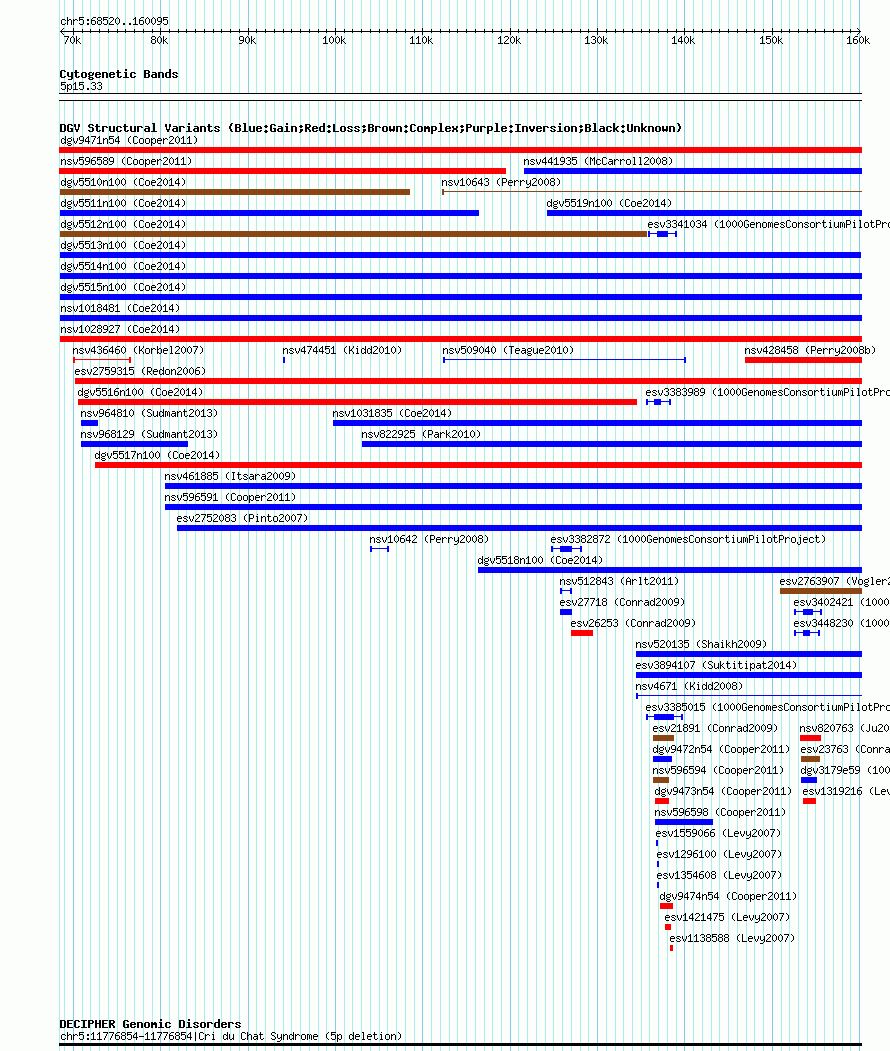The image size is (890, 1051).
Task: Open the nsv461885 (Itsara2009) label
Action: click(x=230, y=476)
